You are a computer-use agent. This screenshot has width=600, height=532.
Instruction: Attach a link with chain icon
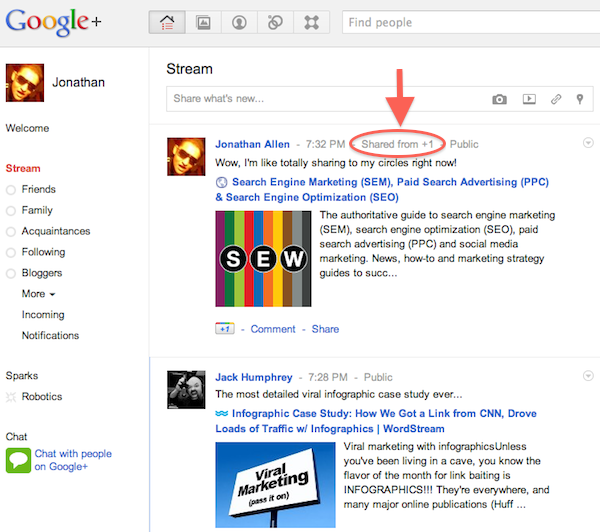pos(556,99)
